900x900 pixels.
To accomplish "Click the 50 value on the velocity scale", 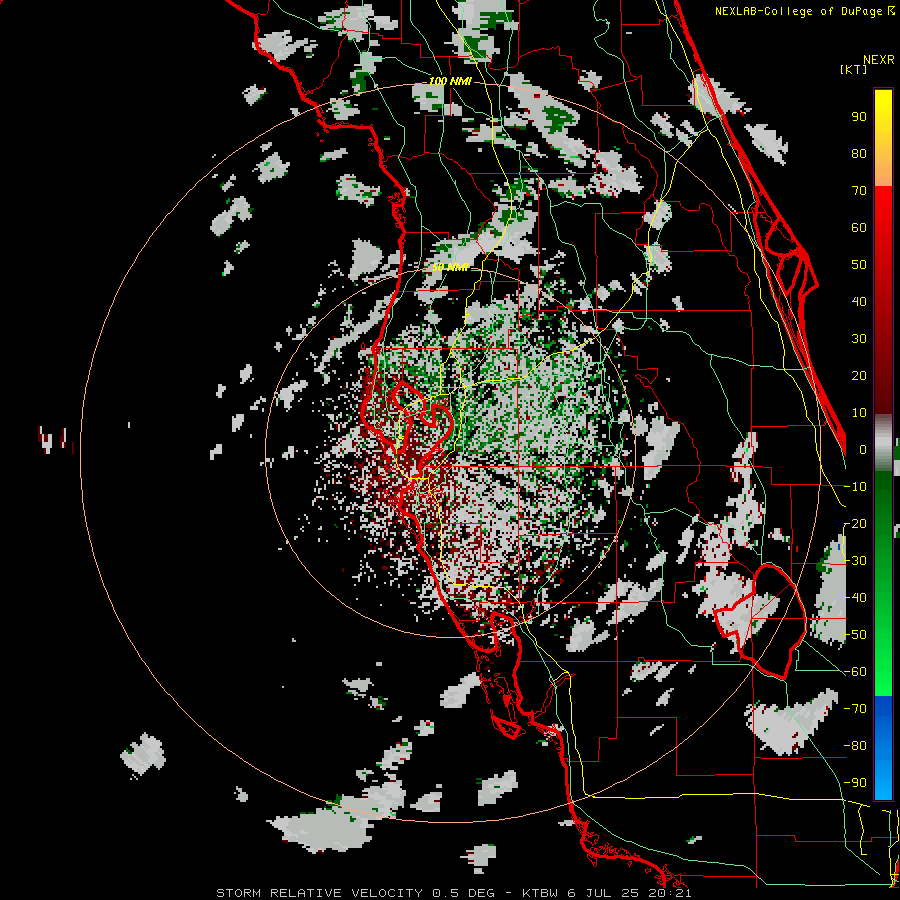I will coord(859,265).
